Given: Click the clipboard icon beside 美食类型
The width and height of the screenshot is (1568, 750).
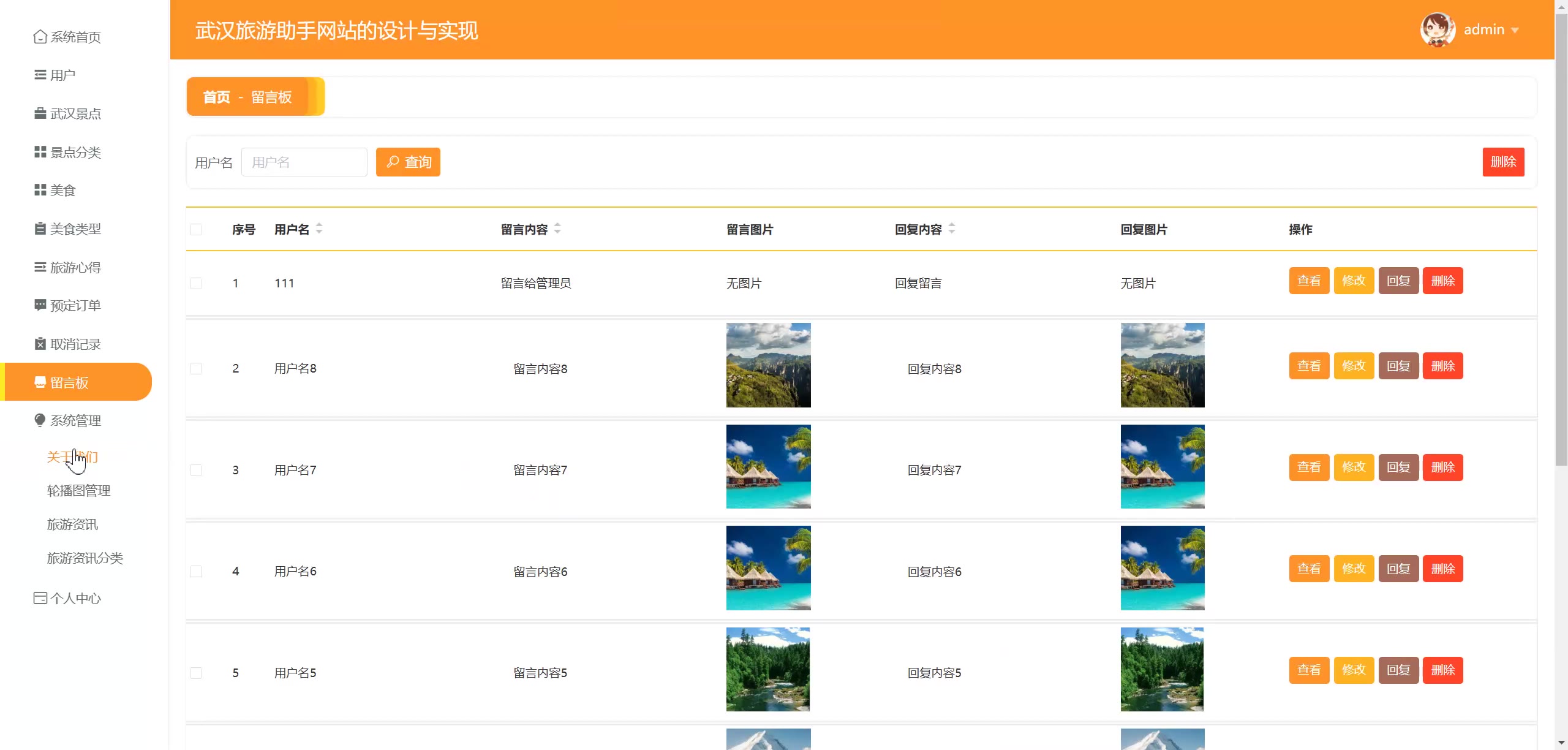Looking at the screenshot, I should pos(40,229).
